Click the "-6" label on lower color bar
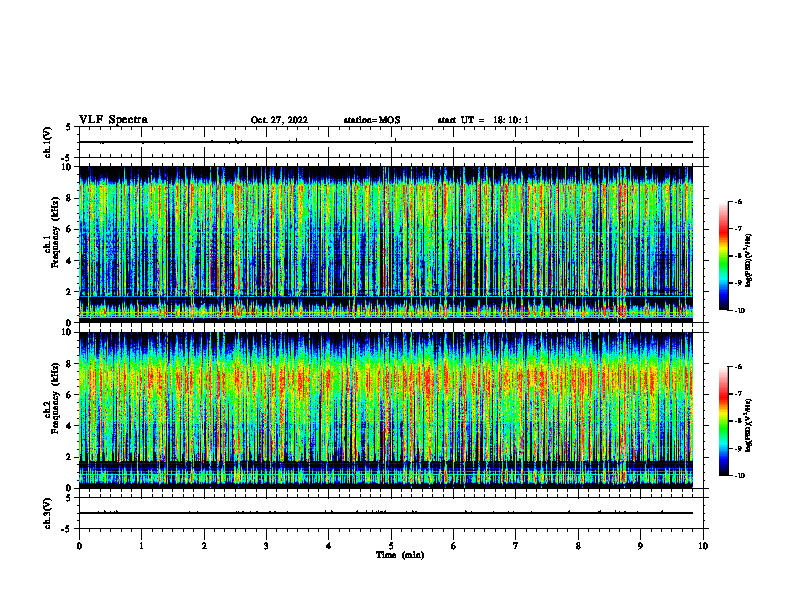This screenshot has width=792, height=612. 738,367
